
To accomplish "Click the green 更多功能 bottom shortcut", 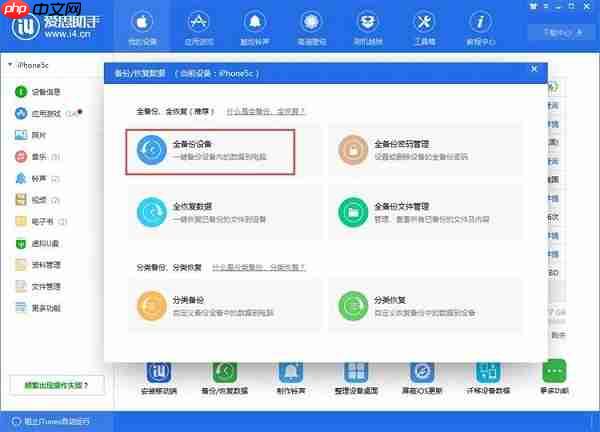I will click(554, 378).
